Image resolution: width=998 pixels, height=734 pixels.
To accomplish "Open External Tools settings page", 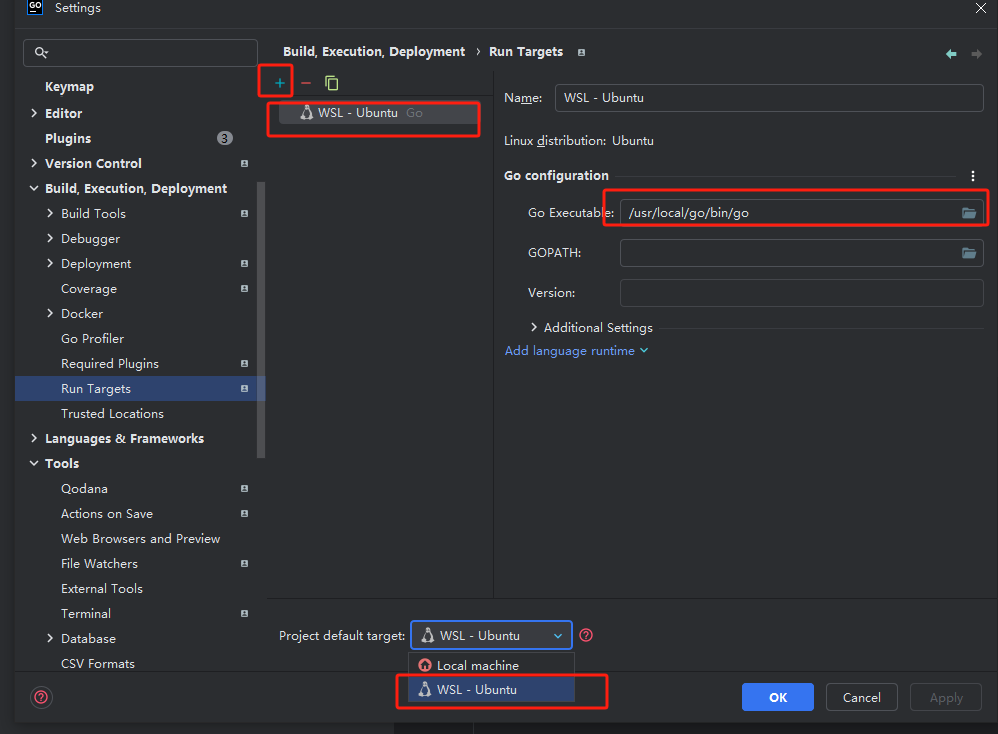I will click(102, 589).
